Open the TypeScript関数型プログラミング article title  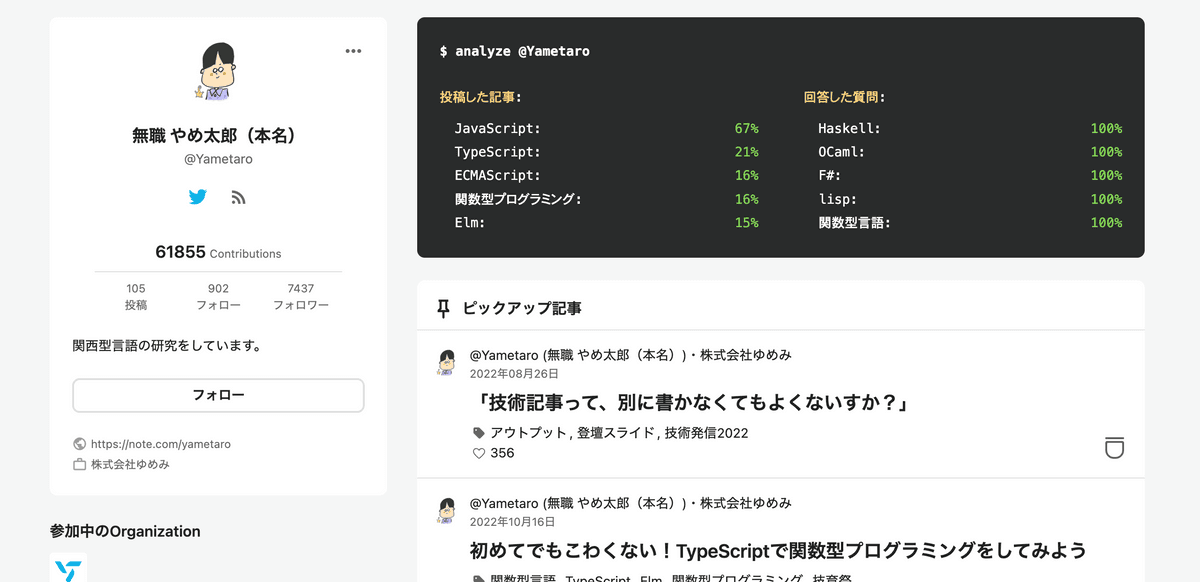tap(777, 551)
